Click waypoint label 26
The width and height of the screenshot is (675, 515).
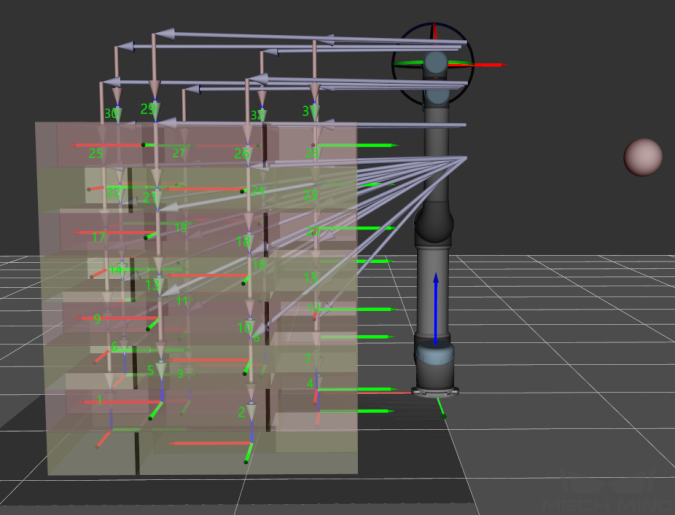(241, 153)
